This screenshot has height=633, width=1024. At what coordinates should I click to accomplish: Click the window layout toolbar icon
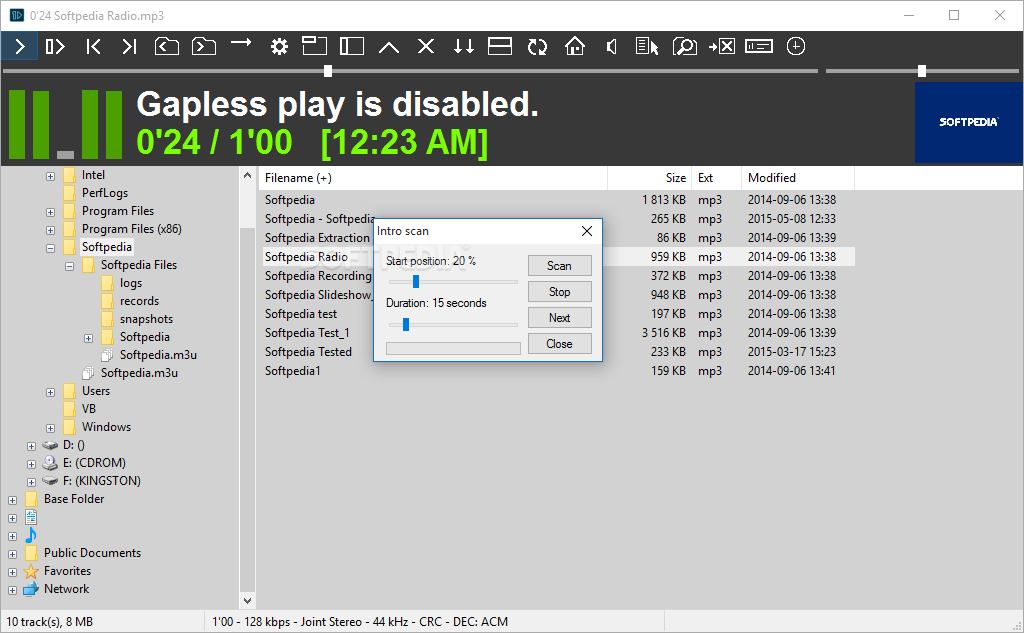click(314, 45)
